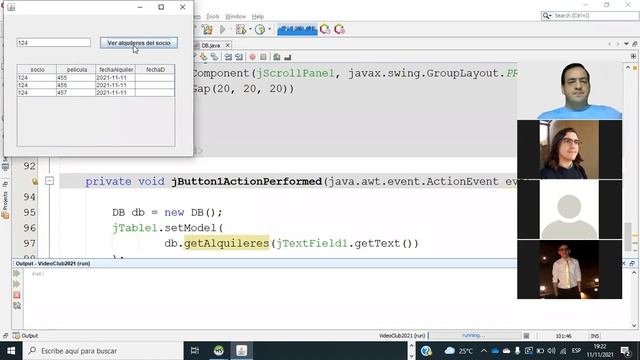Select 'pelicula' column header in table

(x=77, y=69)
